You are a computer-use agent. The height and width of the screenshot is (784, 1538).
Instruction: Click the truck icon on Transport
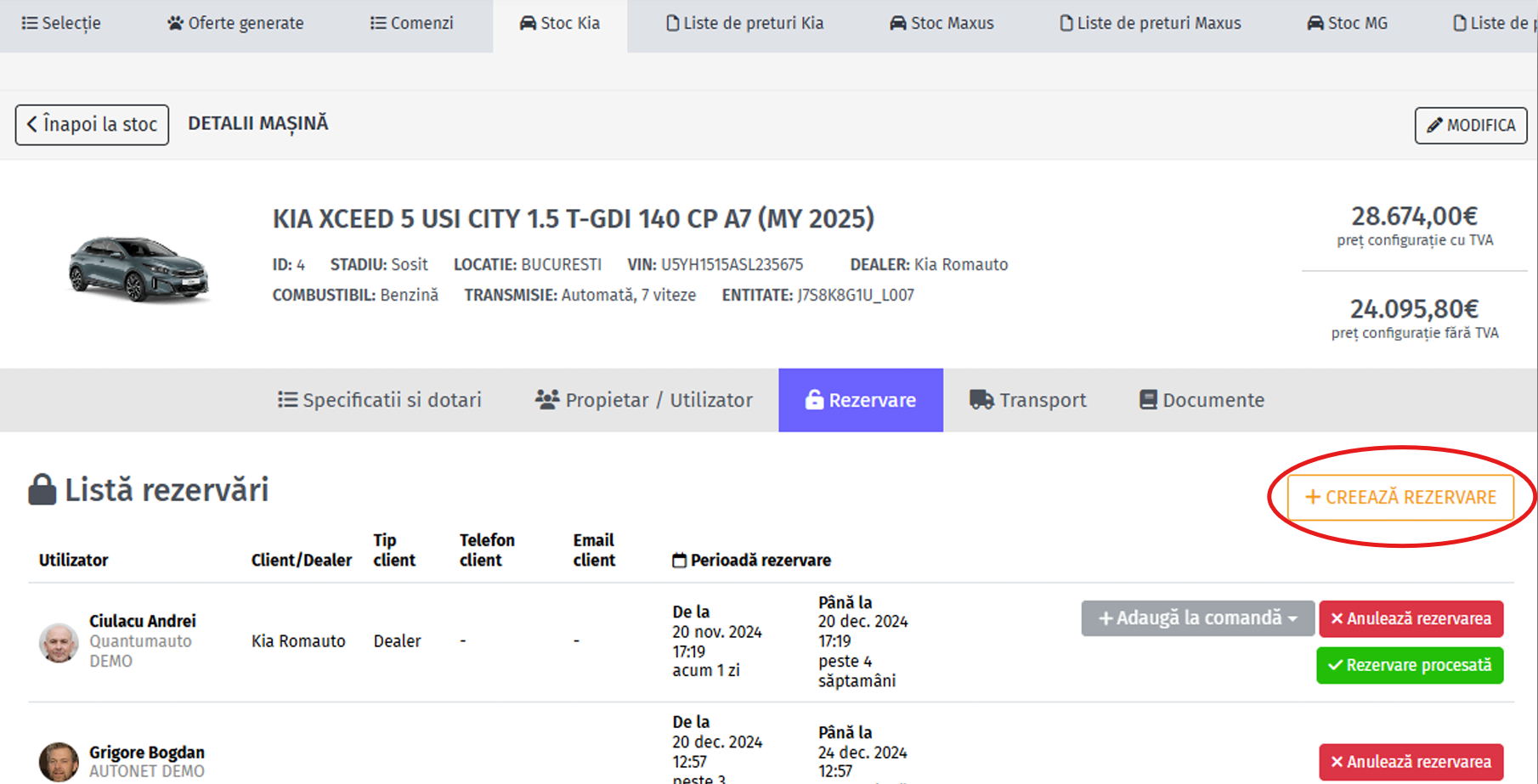coord(981,399)
